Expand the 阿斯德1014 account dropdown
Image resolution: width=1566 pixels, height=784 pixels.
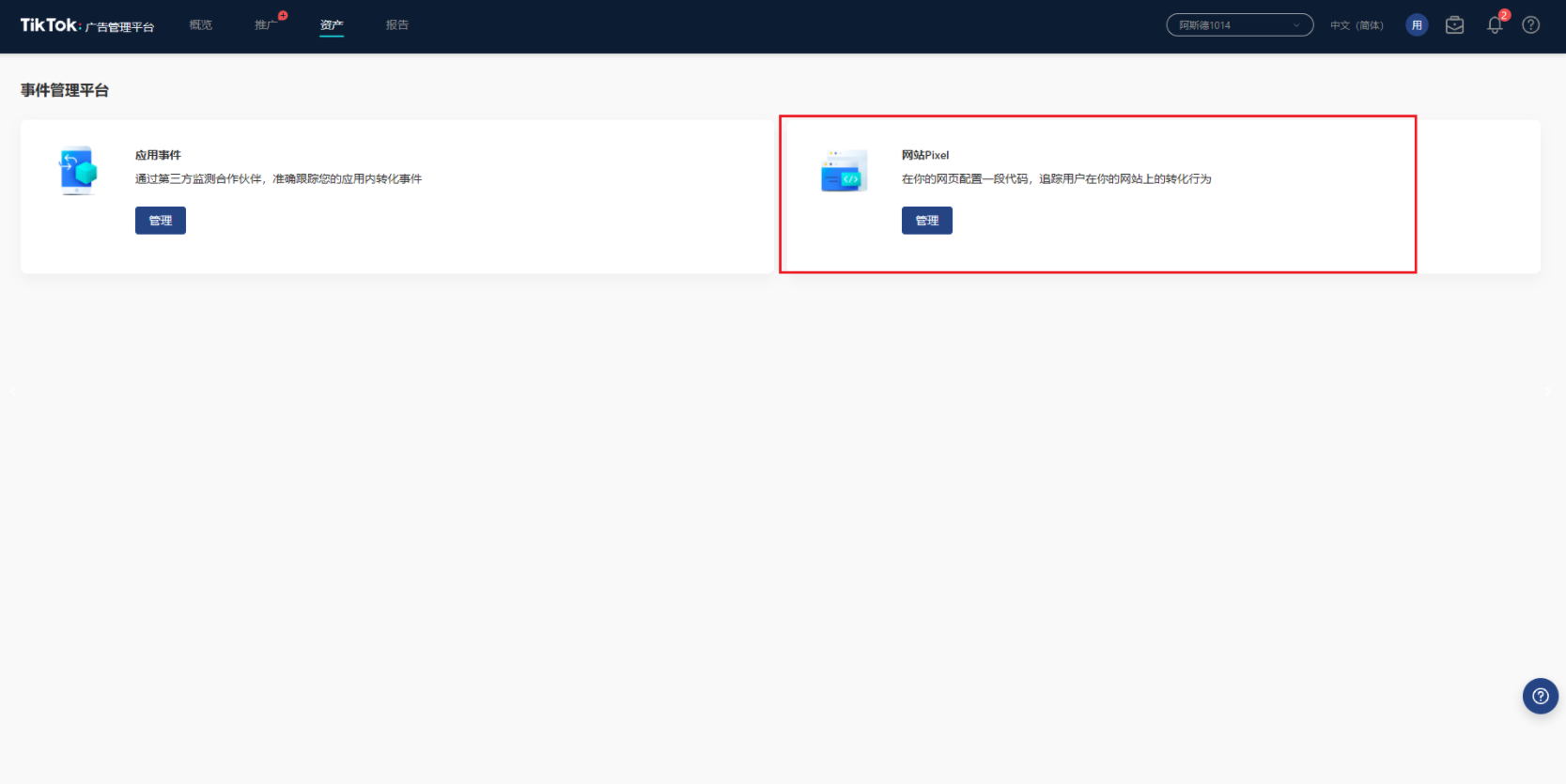click(x=1239, y=25)
